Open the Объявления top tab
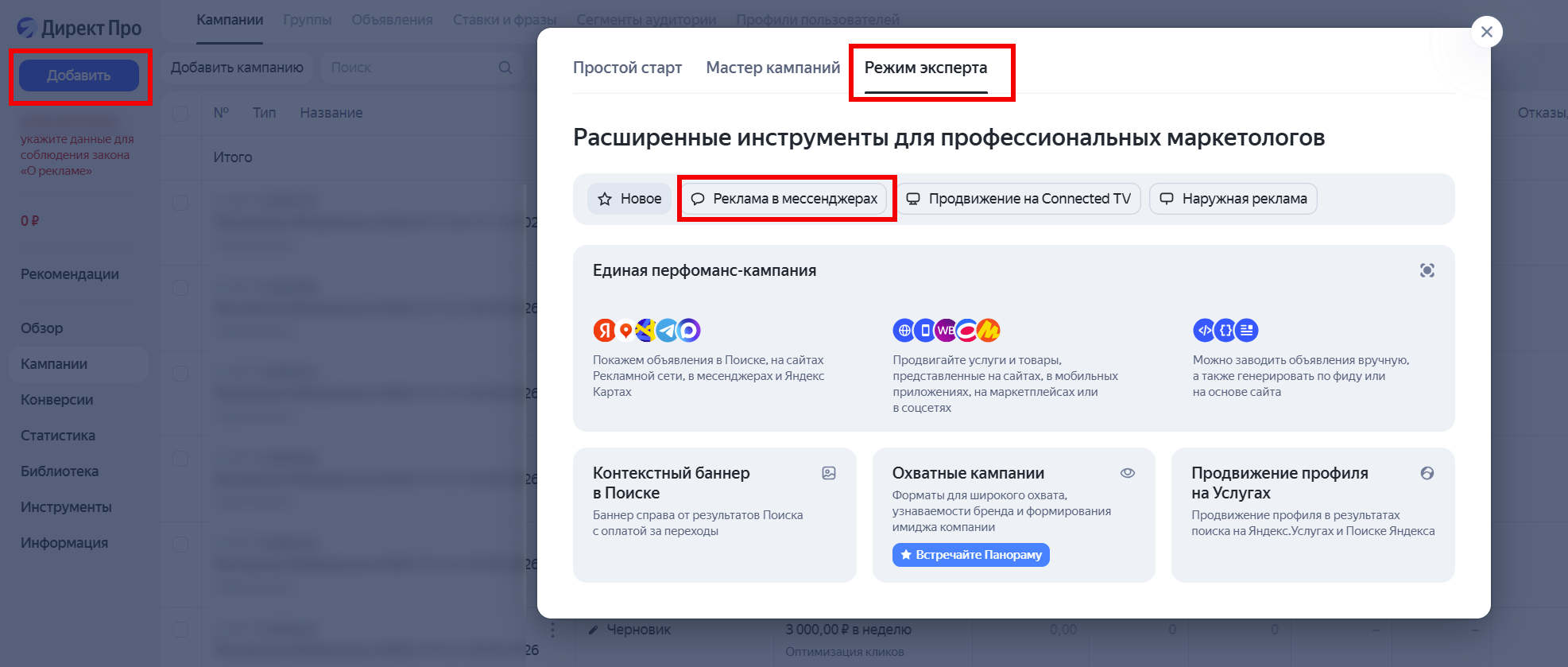The width and height of the screenshot is (1568, 667). (x=392, y=20)
